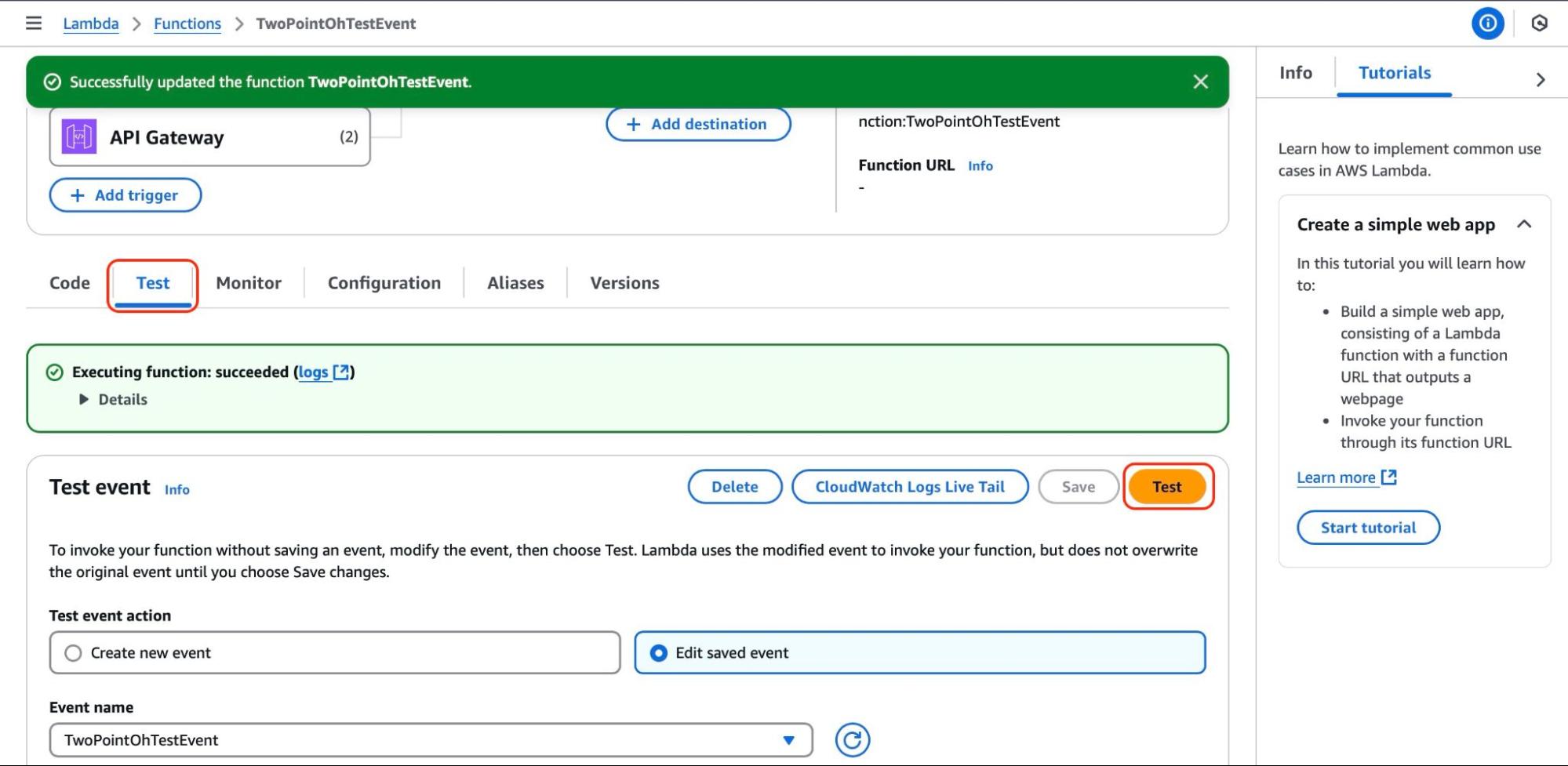Click the Add destination button
Image resolution: width=1568 pixels, height=766 pixels.
tap(698, 124)
